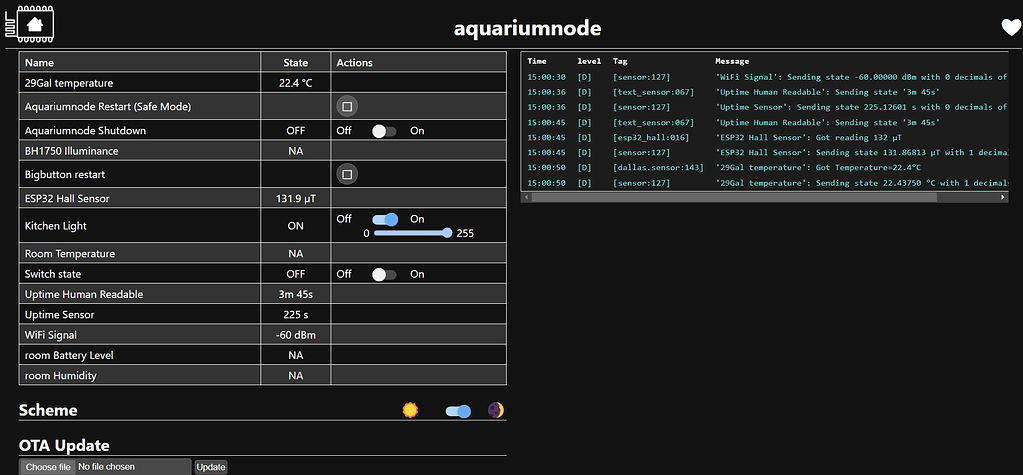Screen dimensions: 1023x475
Task: Click the heart icon in header
Action: tap(1011, 28)
